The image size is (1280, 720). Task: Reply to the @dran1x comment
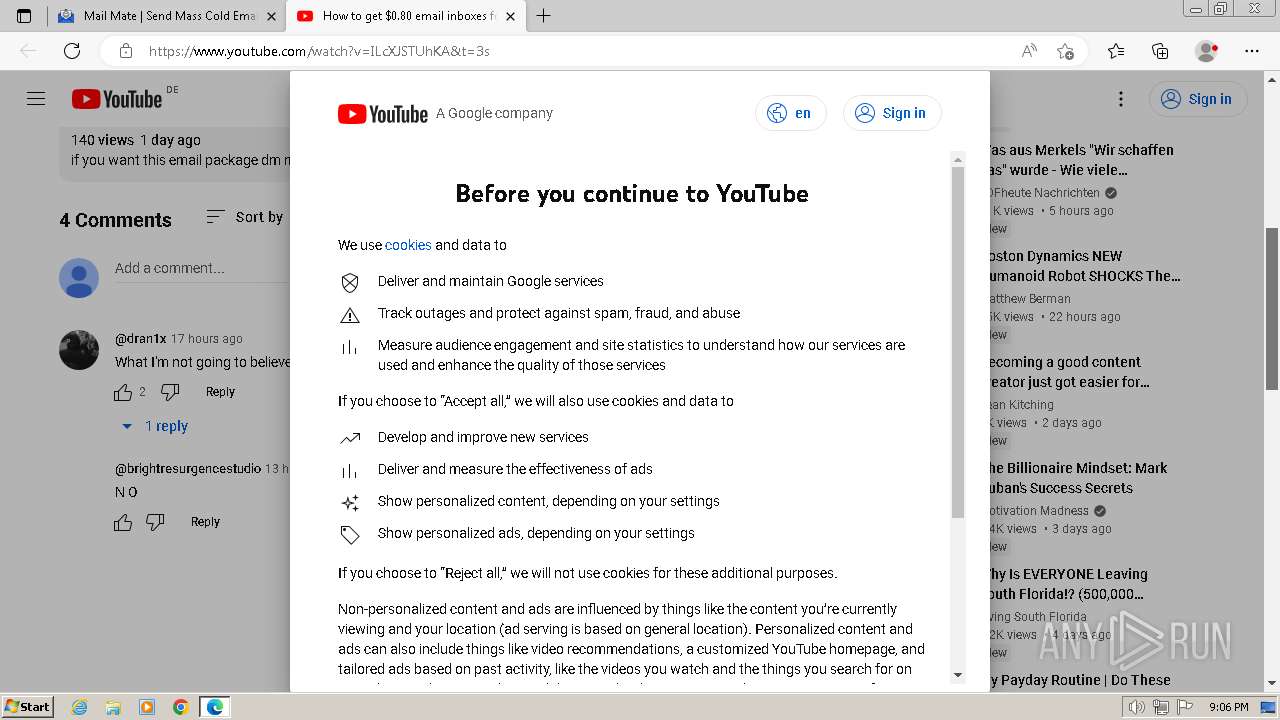point(220,392)
